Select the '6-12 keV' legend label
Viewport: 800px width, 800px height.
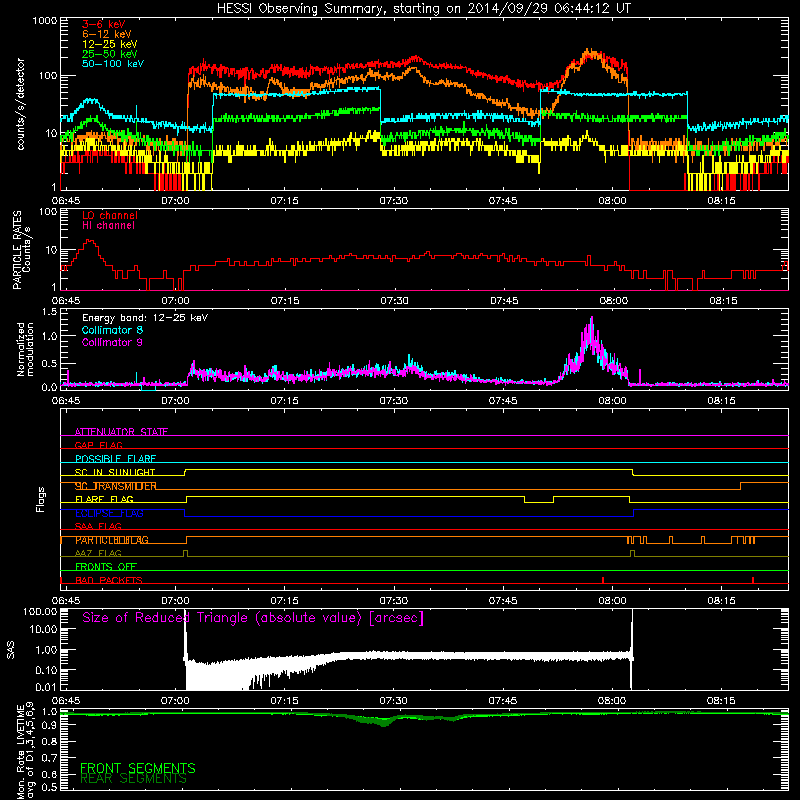[x=107, y=34]
